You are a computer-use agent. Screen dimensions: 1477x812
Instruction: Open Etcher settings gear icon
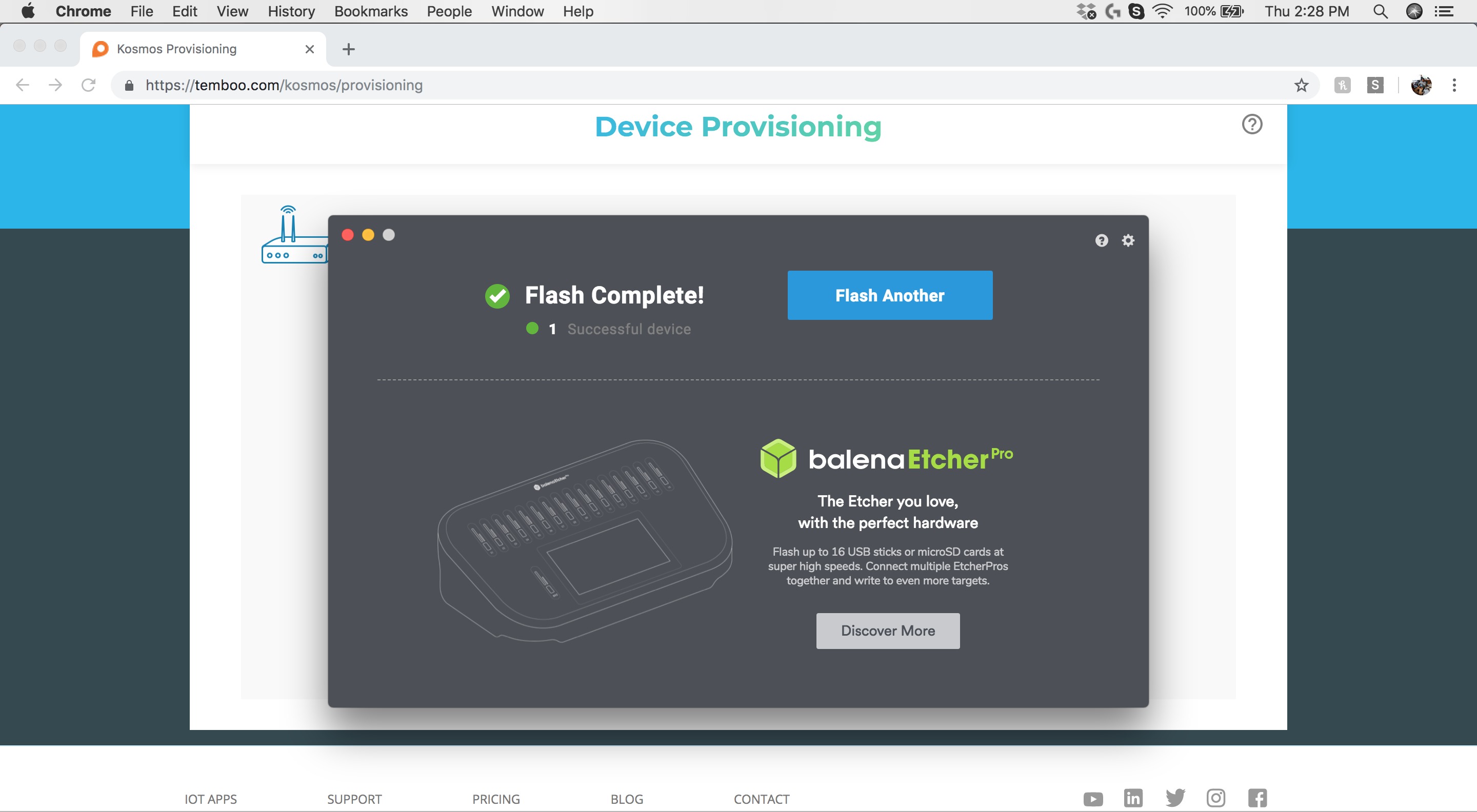coord(1128,240)
